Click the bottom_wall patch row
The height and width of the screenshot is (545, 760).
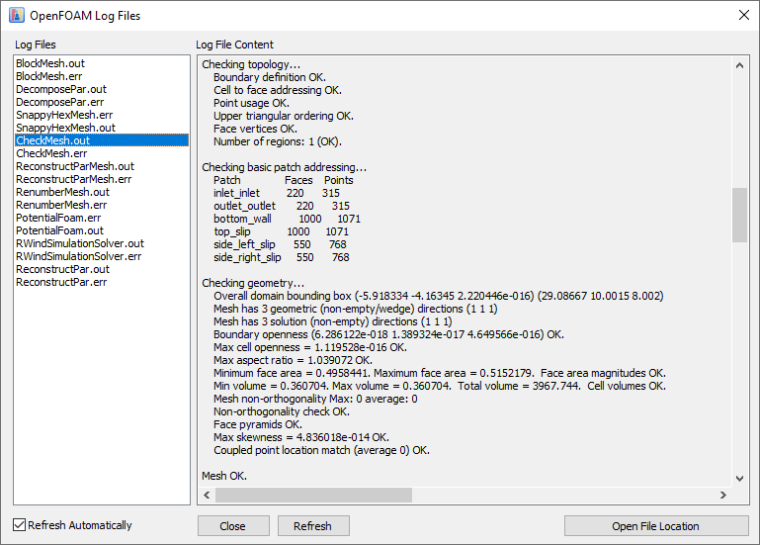[287, 219]
